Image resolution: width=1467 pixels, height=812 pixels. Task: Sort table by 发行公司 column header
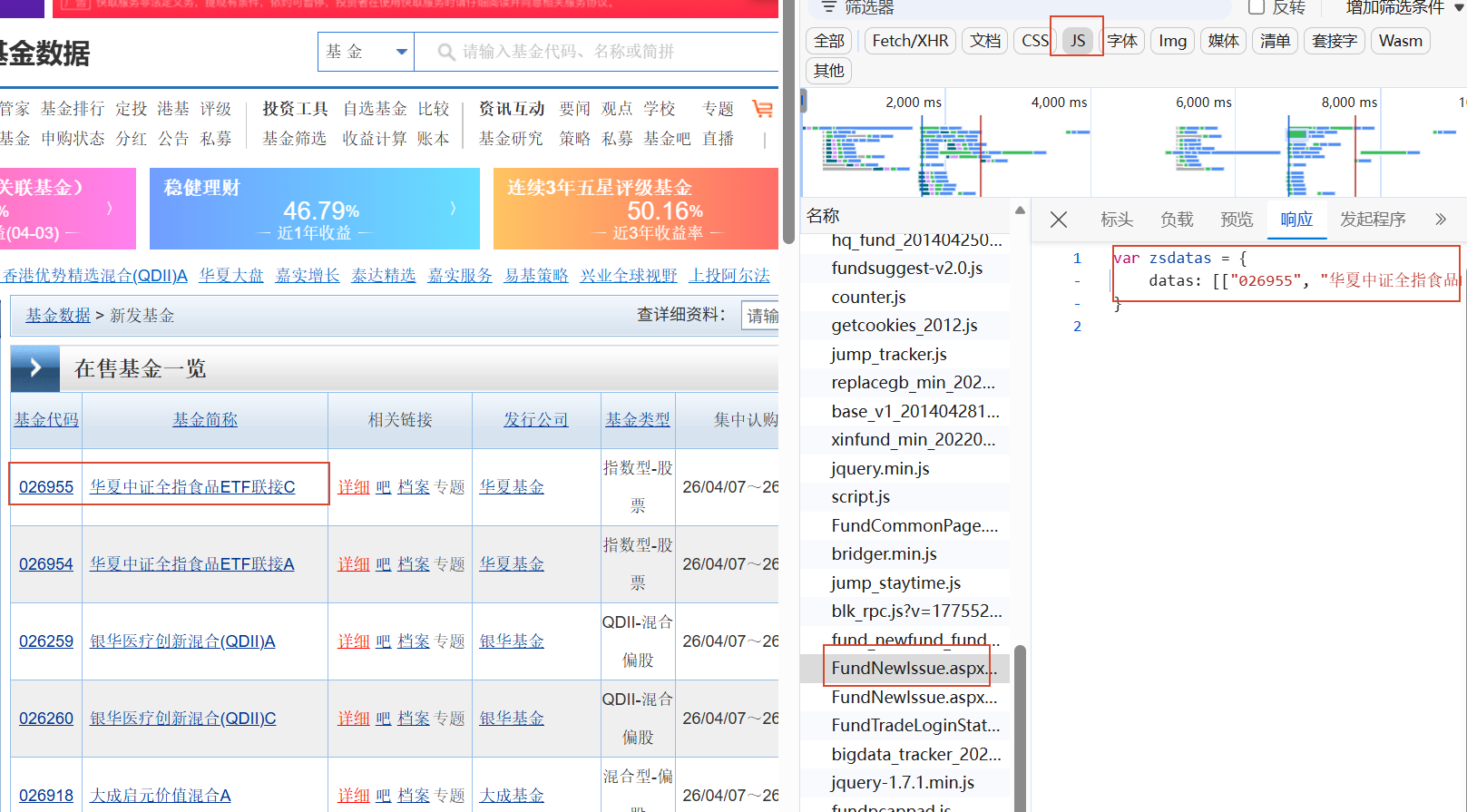pos(536,419)
